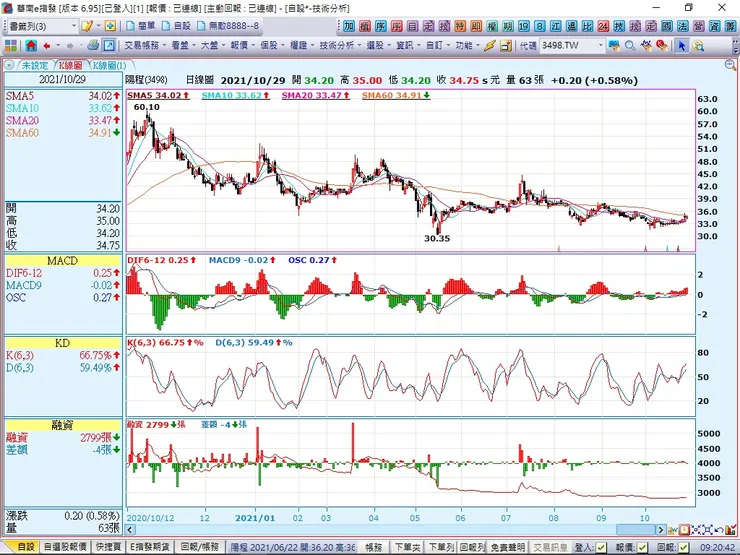Click the yellow KD indicator header

point(63,343)
